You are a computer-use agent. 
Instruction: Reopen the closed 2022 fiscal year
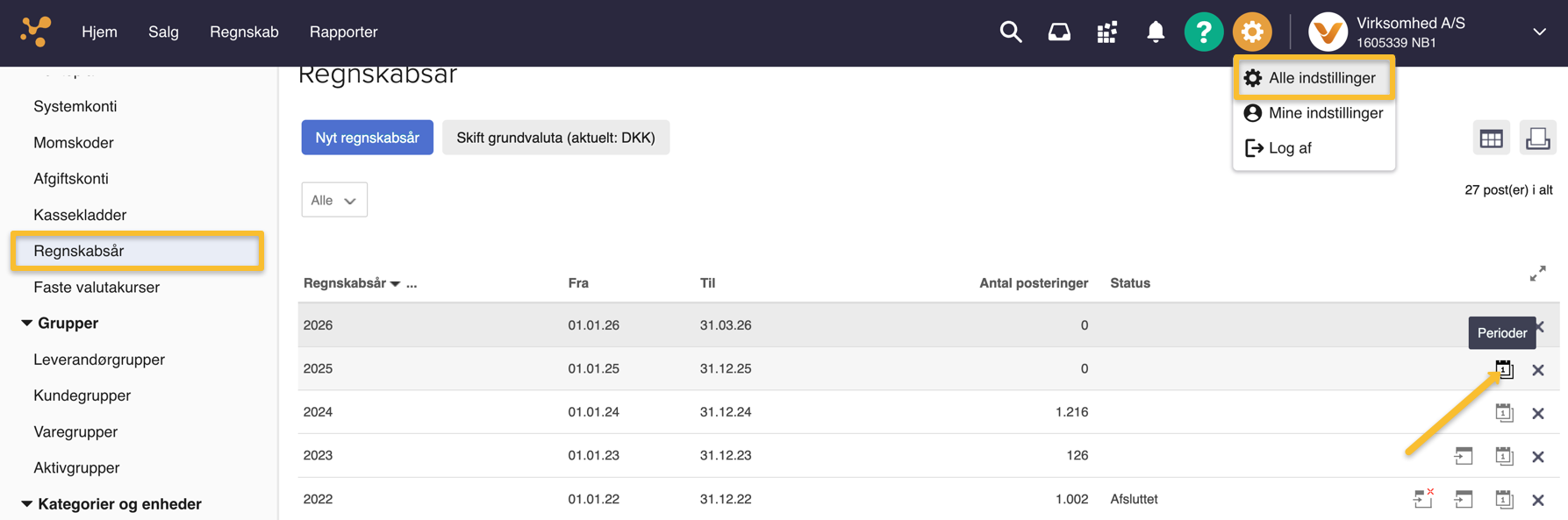click(x=1422, y=499)
